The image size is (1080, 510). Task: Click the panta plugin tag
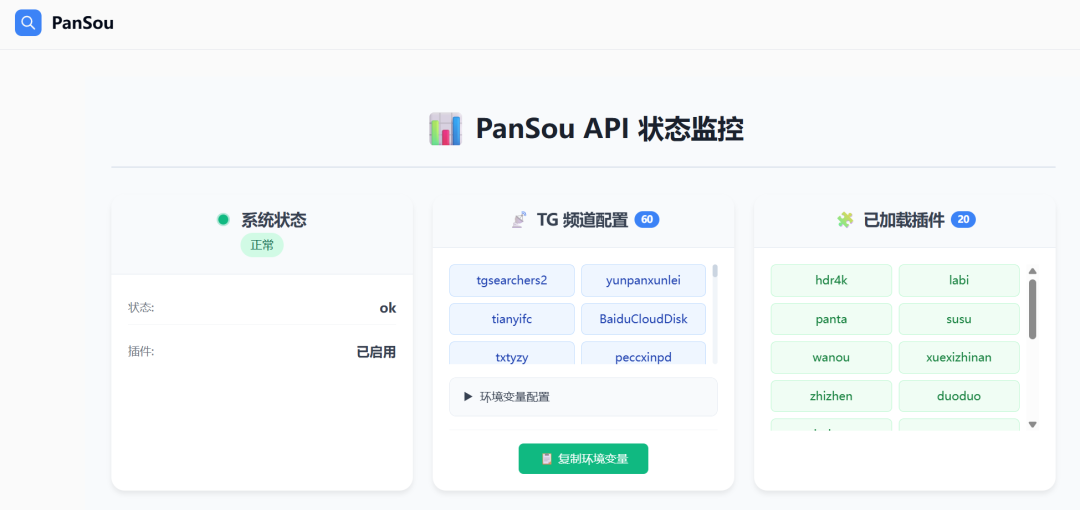(x=831, y=319)
